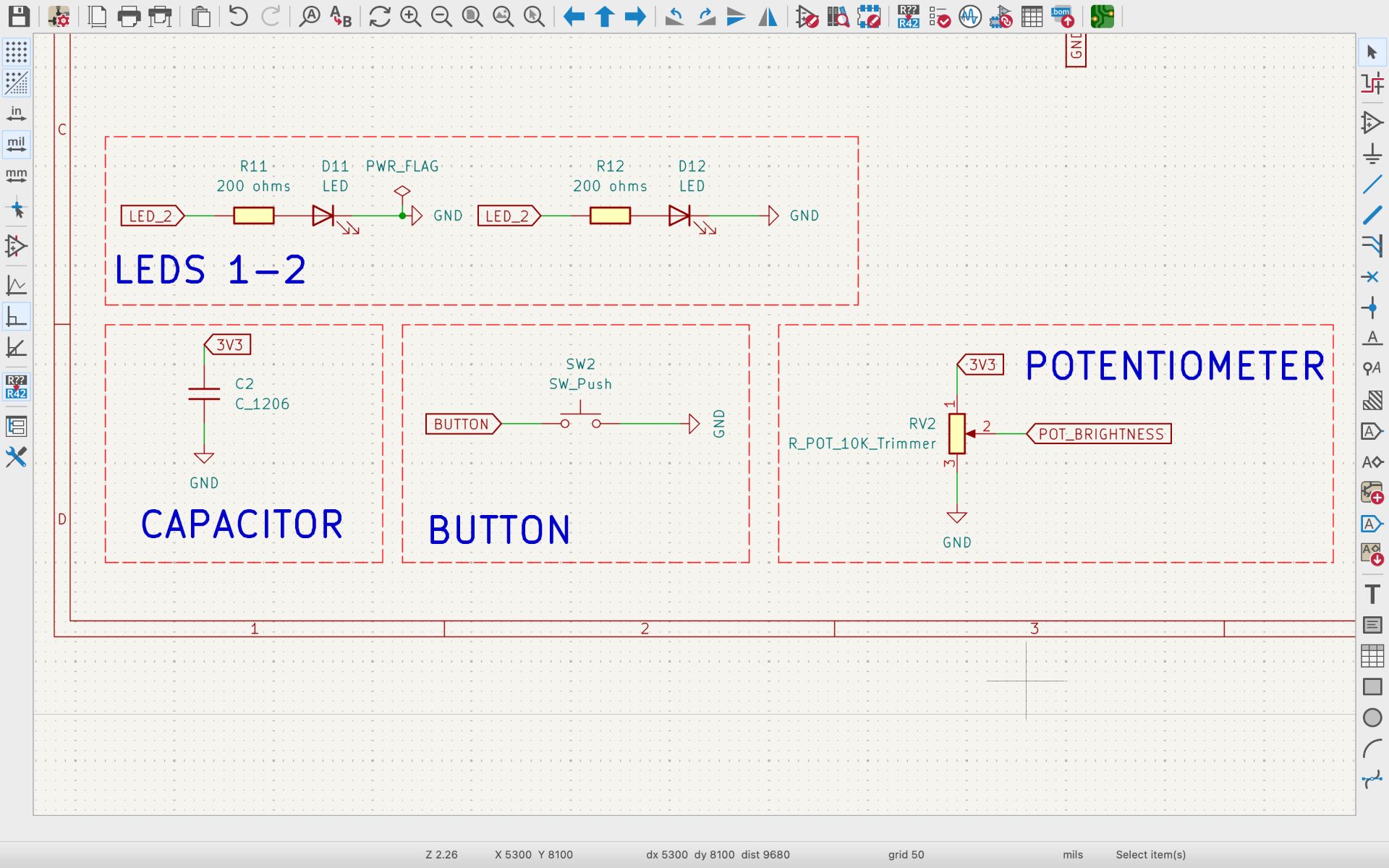
Task: Switch units to inches
Action: [x=16, y=114]
